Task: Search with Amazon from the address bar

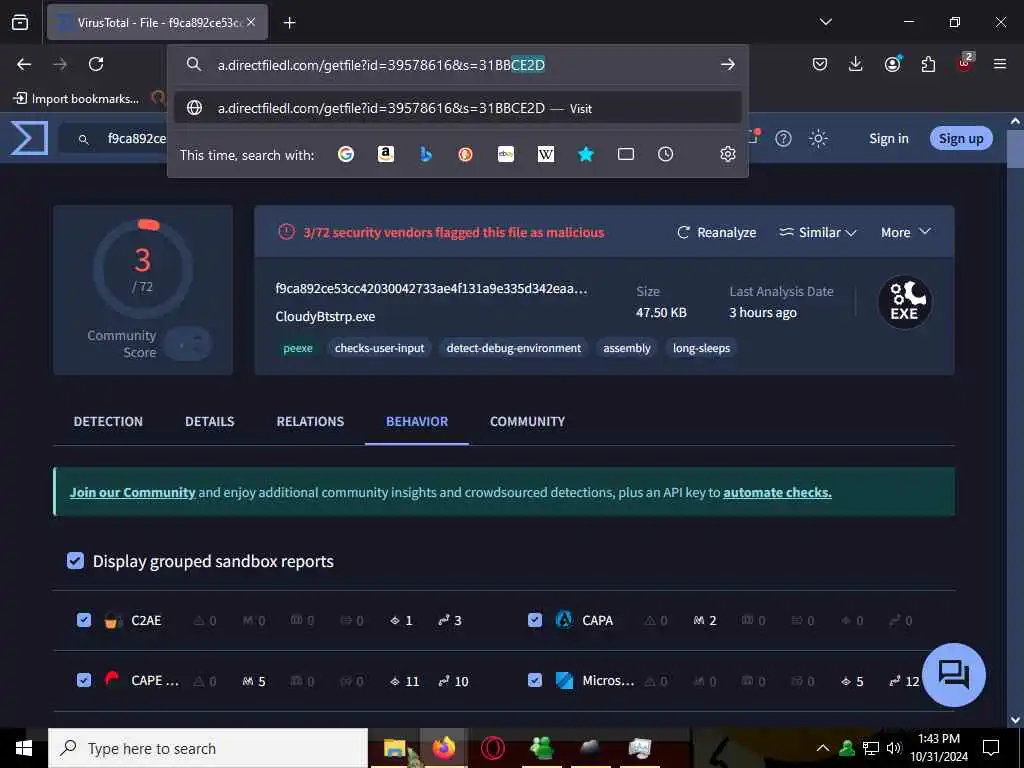Action: [386, 154]
